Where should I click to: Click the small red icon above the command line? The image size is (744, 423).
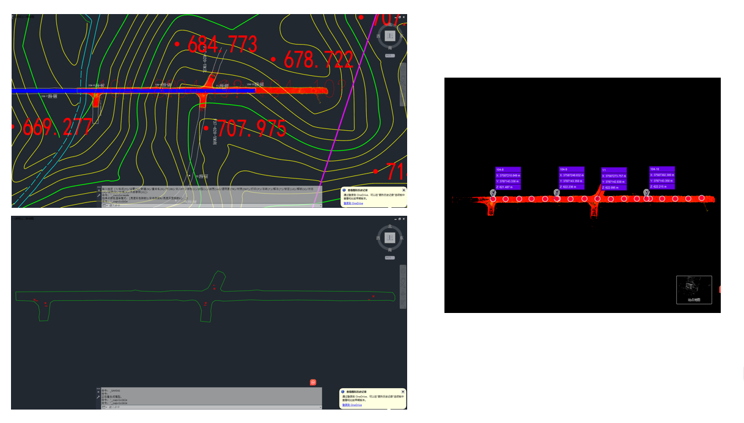[x=313, y=383]
